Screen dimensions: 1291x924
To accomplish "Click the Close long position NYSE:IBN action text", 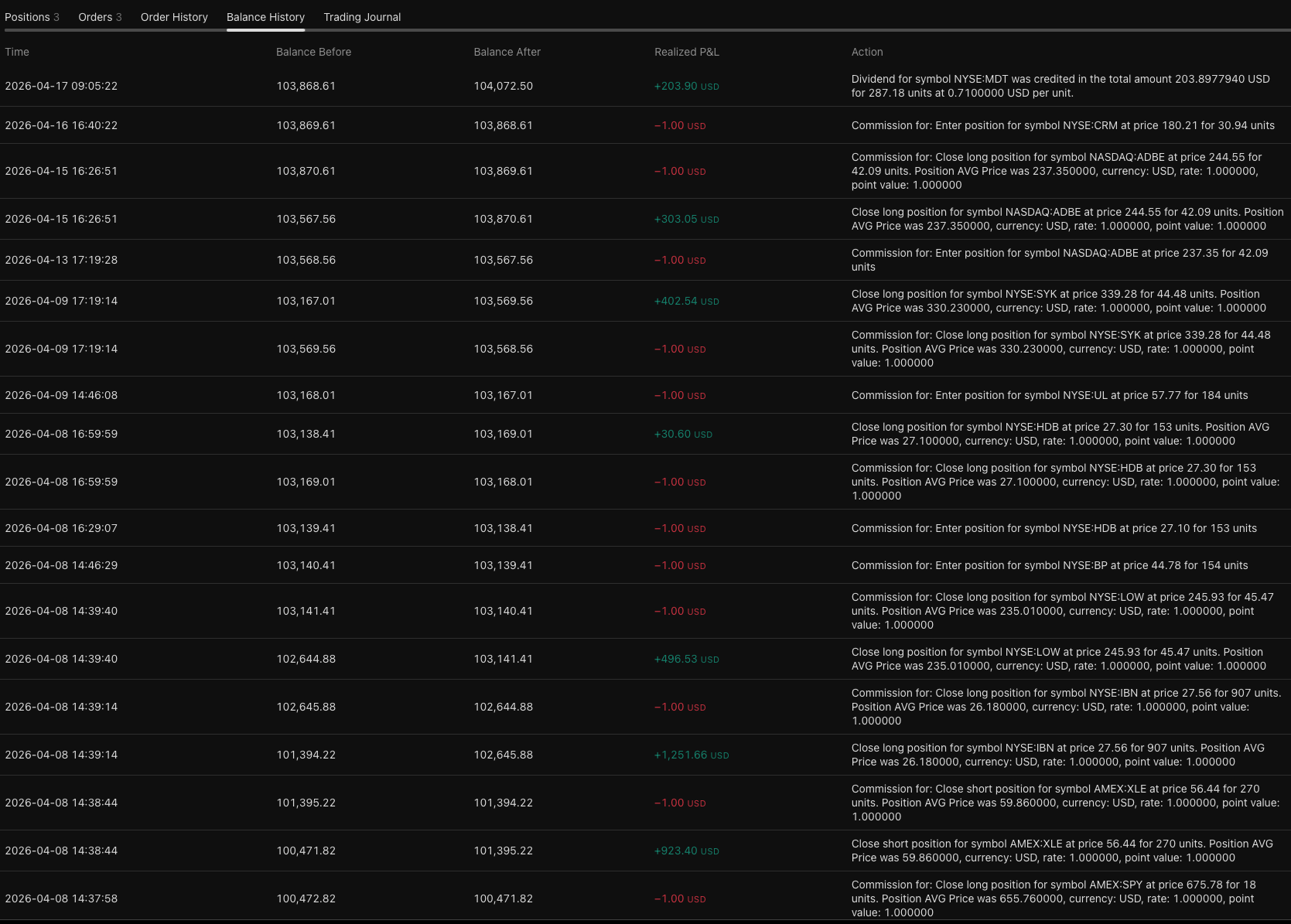I will click(1058, 755).
